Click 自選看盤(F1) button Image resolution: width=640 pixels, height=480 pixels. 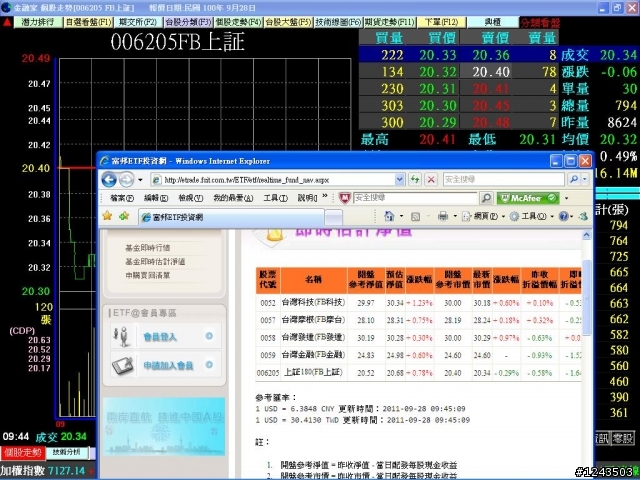click(x=88, y=22)
